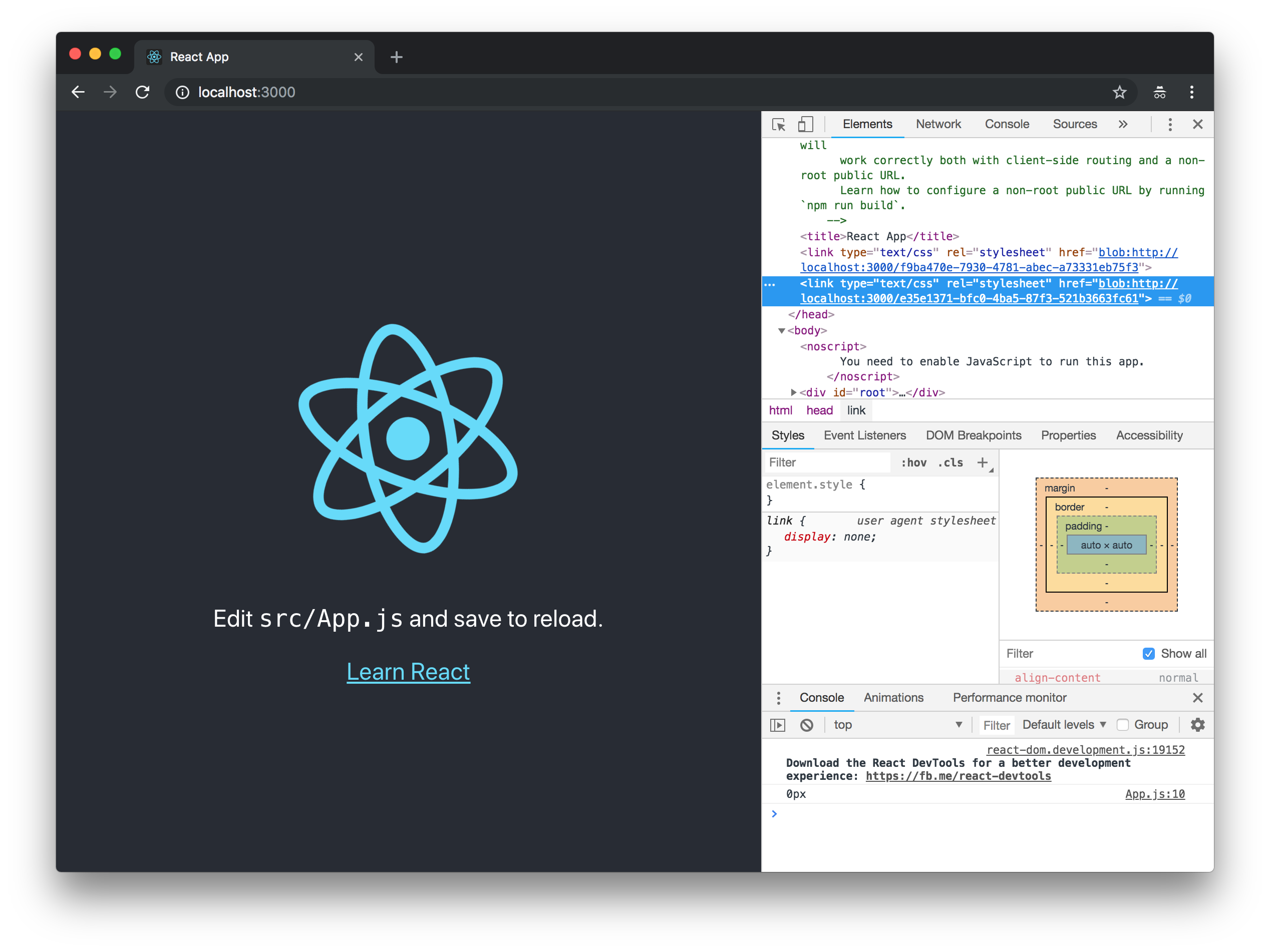
Task: Open the Event Listeners tab
Action: point(865,435)
